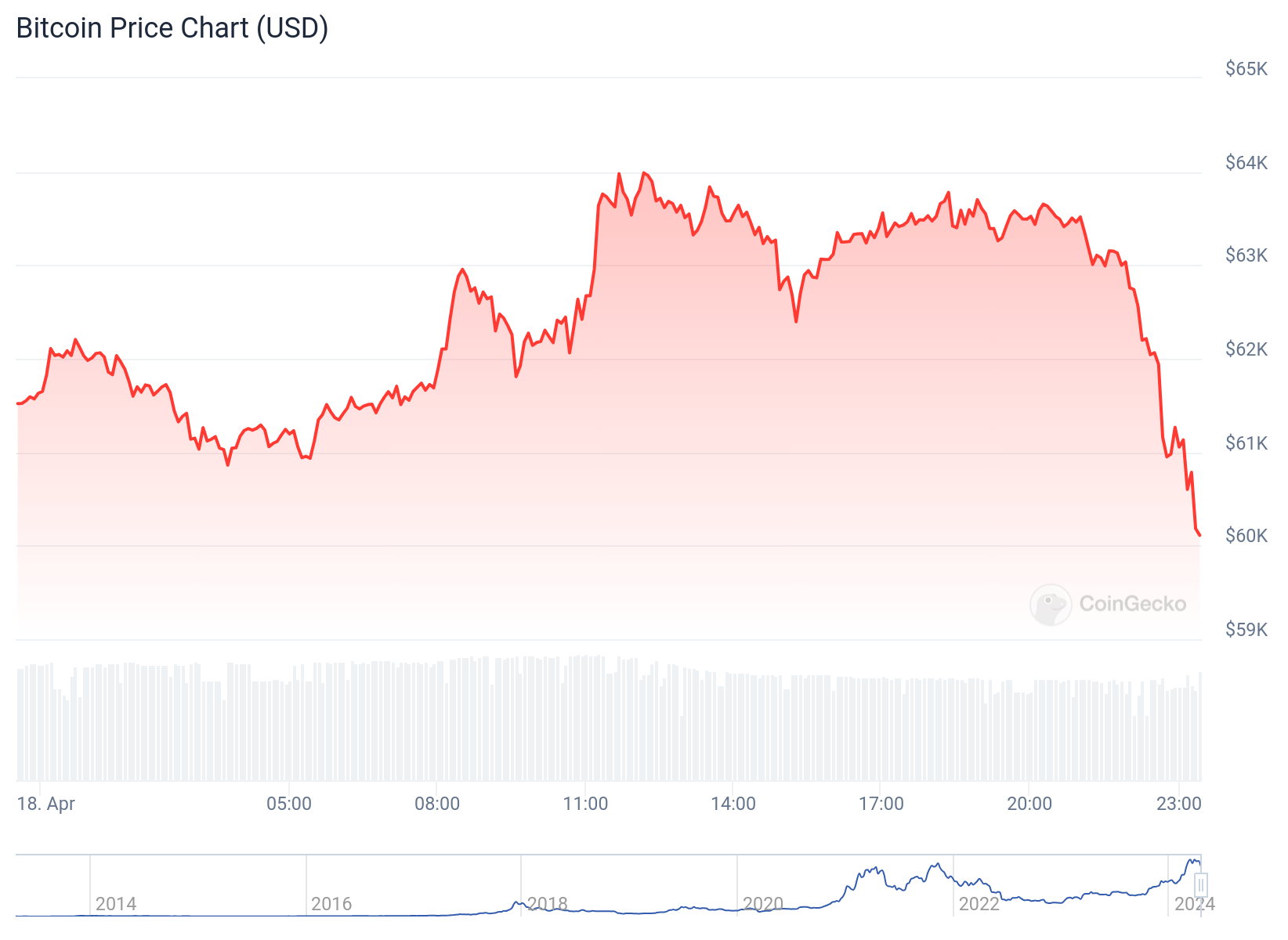
Task: Click the 17:00 time axis label
Action: pos(881,804)
